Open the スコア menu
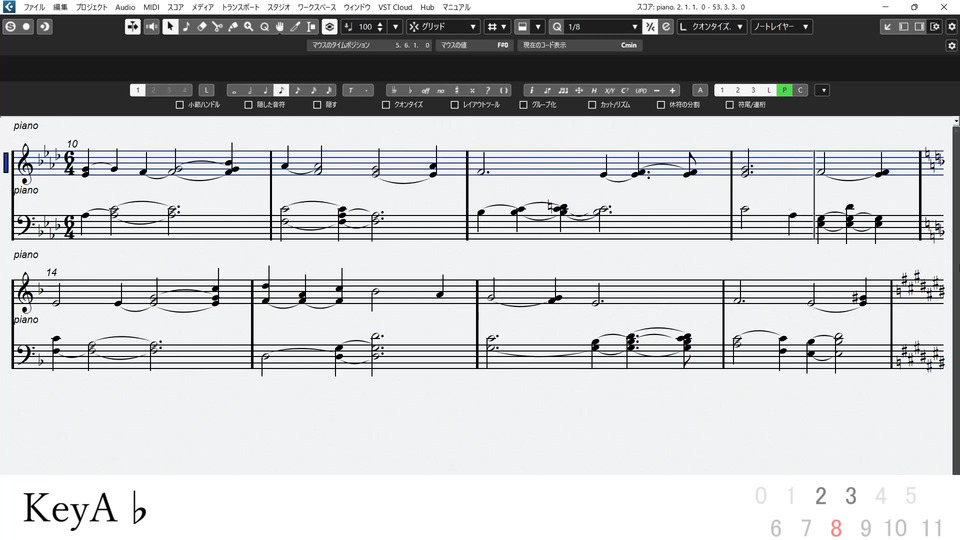Viewport: 960px width, 540px height. (175, 7)
